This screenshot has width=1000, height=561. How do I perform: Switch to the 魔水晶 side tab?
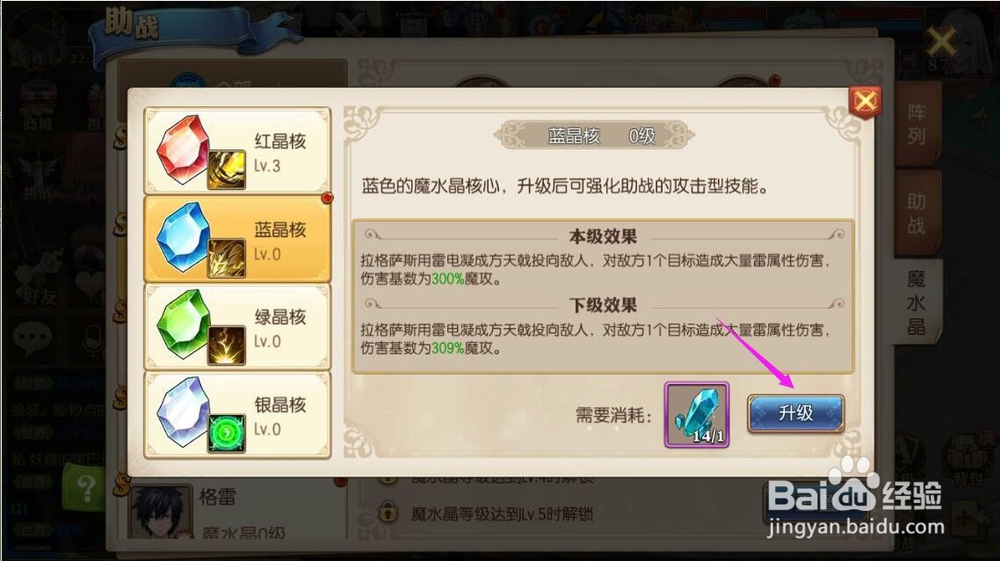916,302
